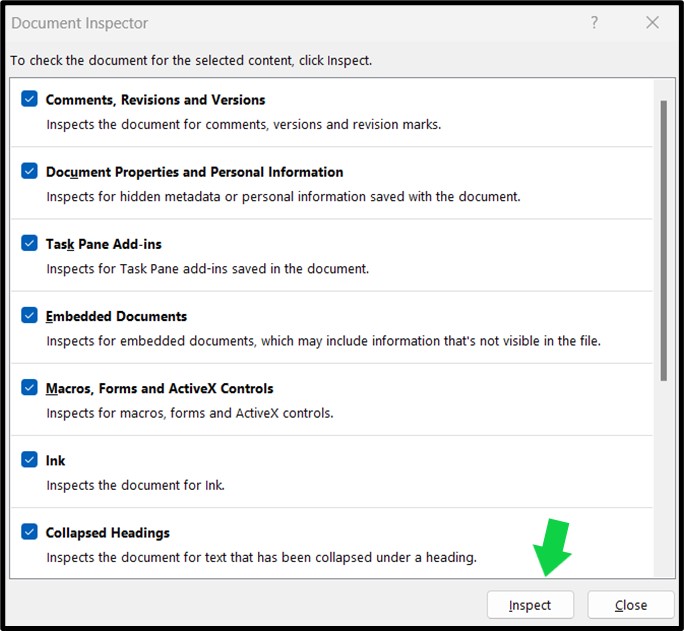Click the 'Ink' heading label

(x=55, y=460)
